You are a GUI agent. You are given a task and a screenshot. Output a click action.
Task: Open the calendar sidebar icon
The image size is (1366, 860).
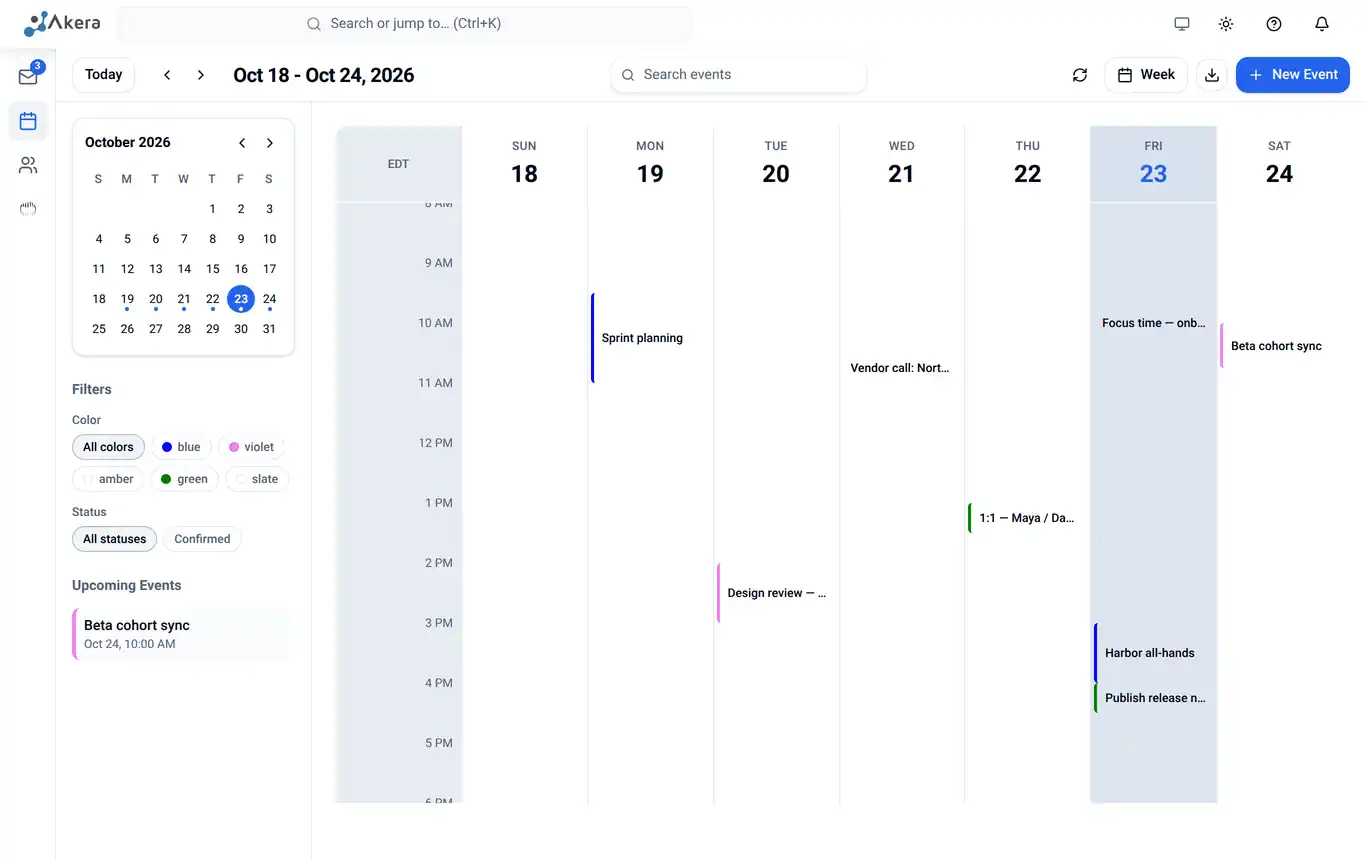click(28, 121)
